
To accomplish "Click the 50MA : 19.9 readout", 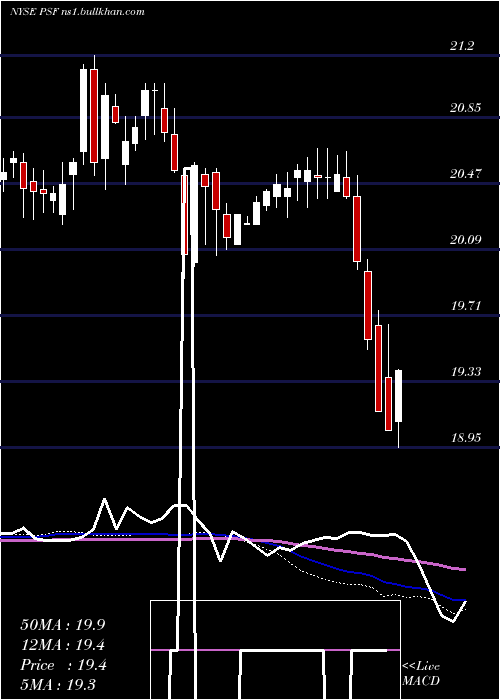I will pyautogui.click(x=63, y=624).
